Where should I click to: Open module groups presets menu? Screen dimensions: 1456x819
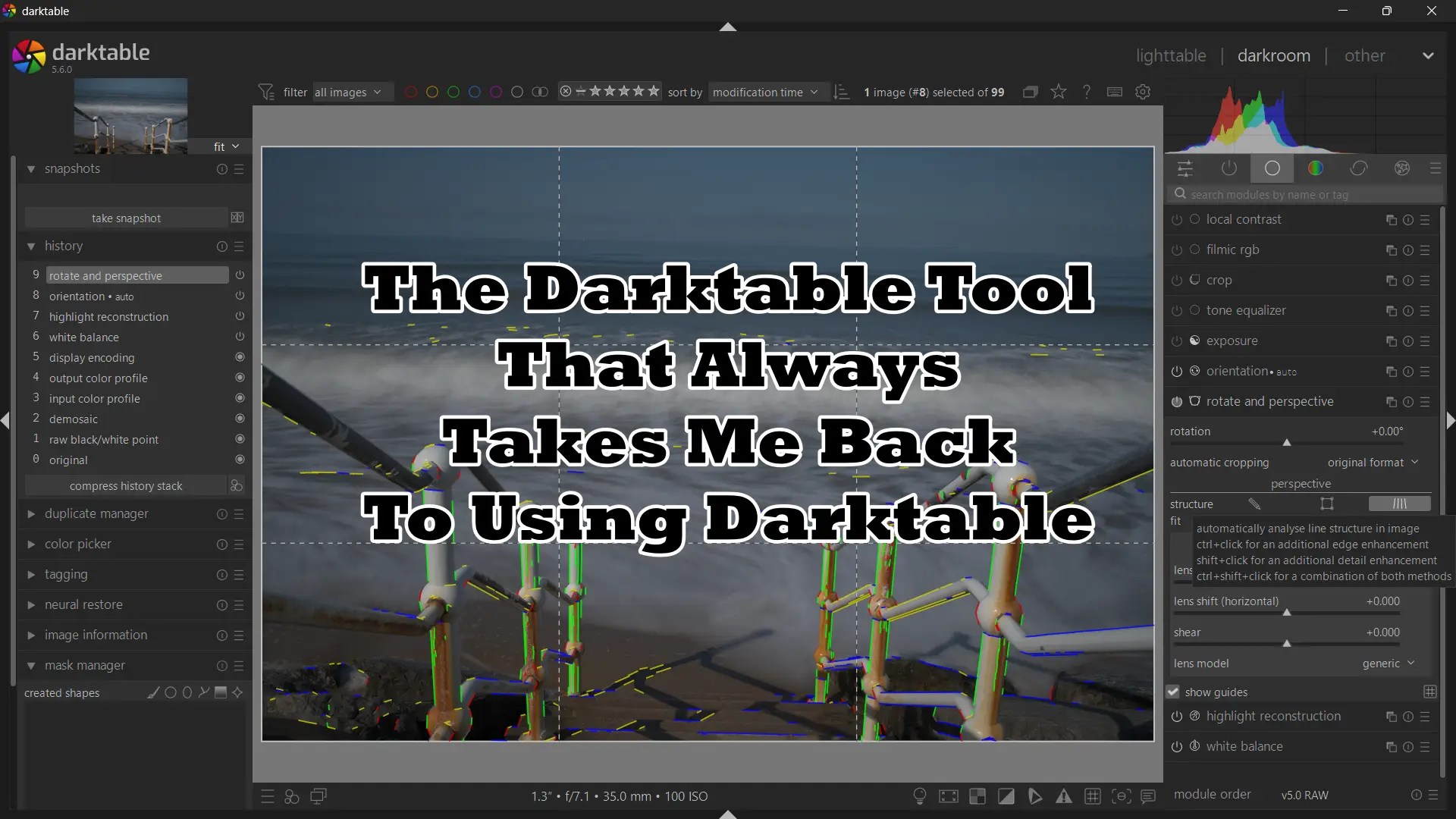[x=1435, y=168]
